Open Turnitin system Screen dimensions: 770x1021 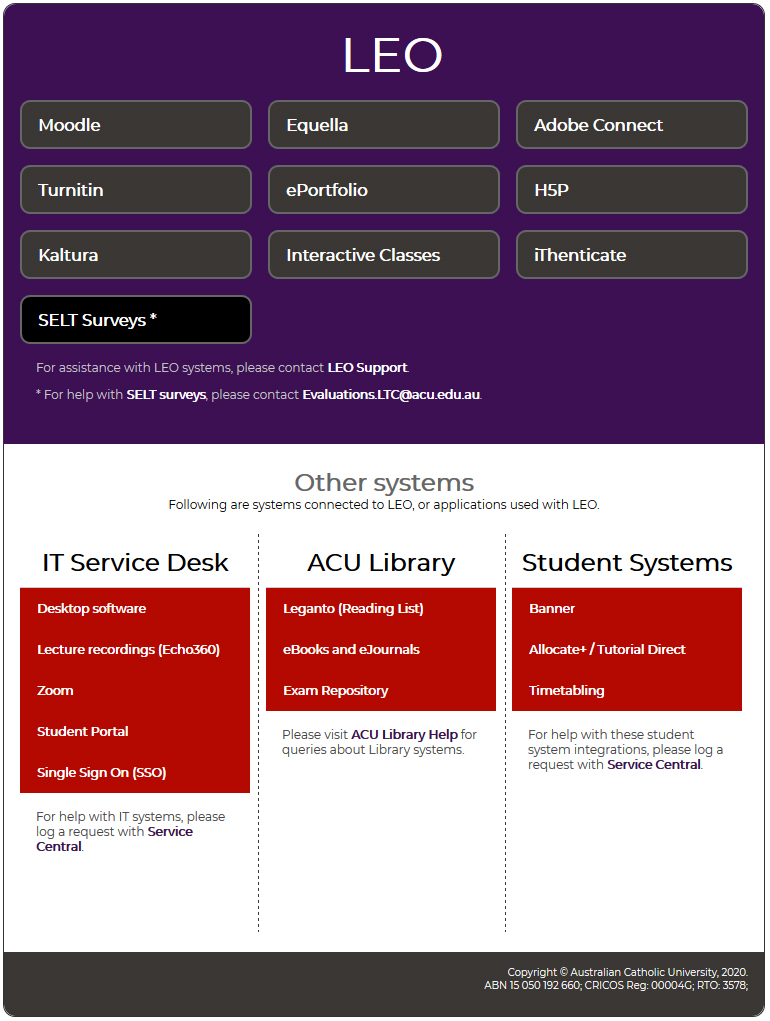click(135, 190)
